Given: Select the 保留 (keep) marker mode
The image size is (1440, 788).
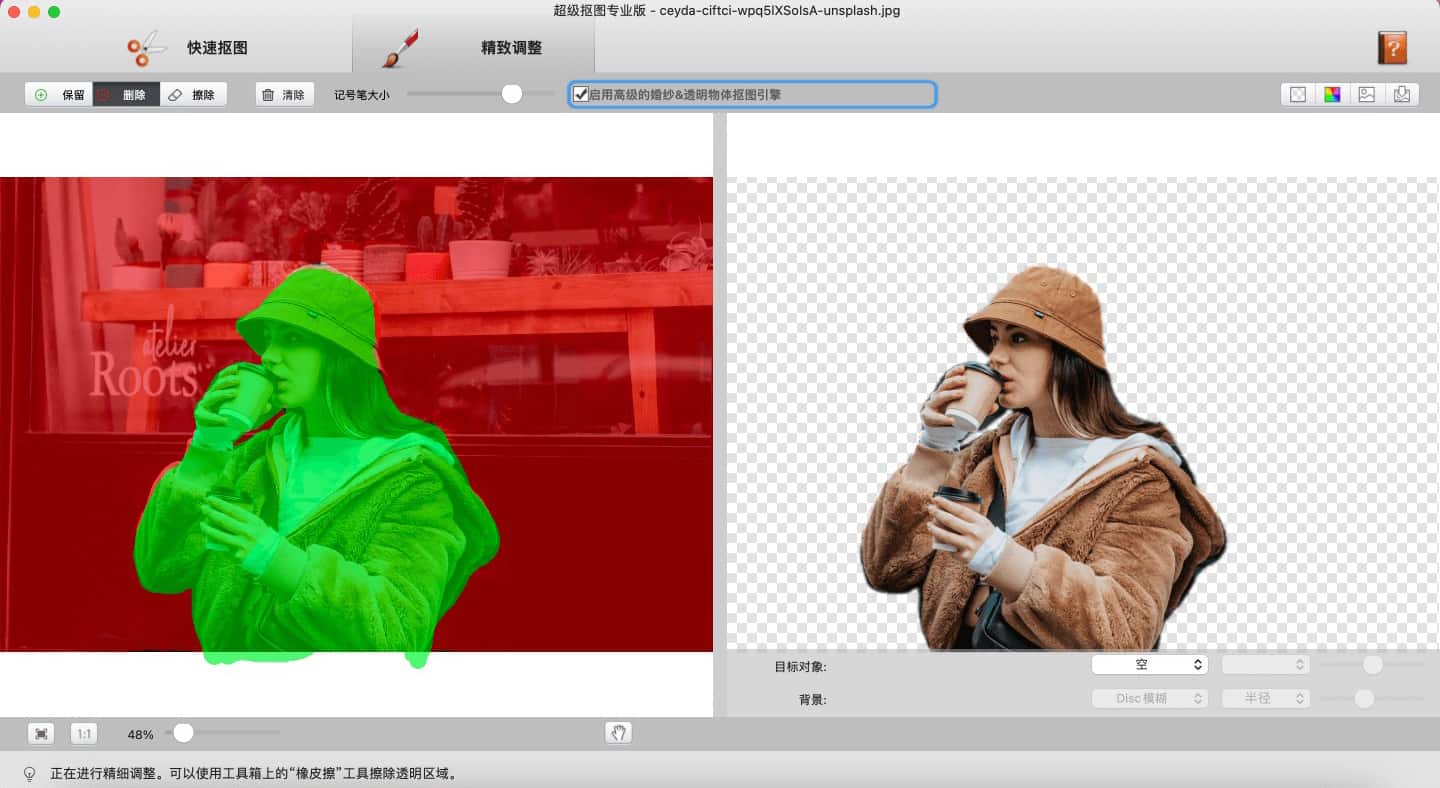Looking at the screenshot, I should (60, 95).
